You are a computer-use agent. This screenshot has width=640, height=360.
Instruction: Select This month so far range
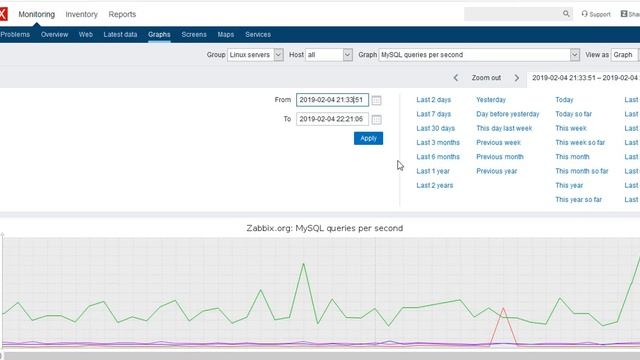pyautogui.click(x=582, y=171)
